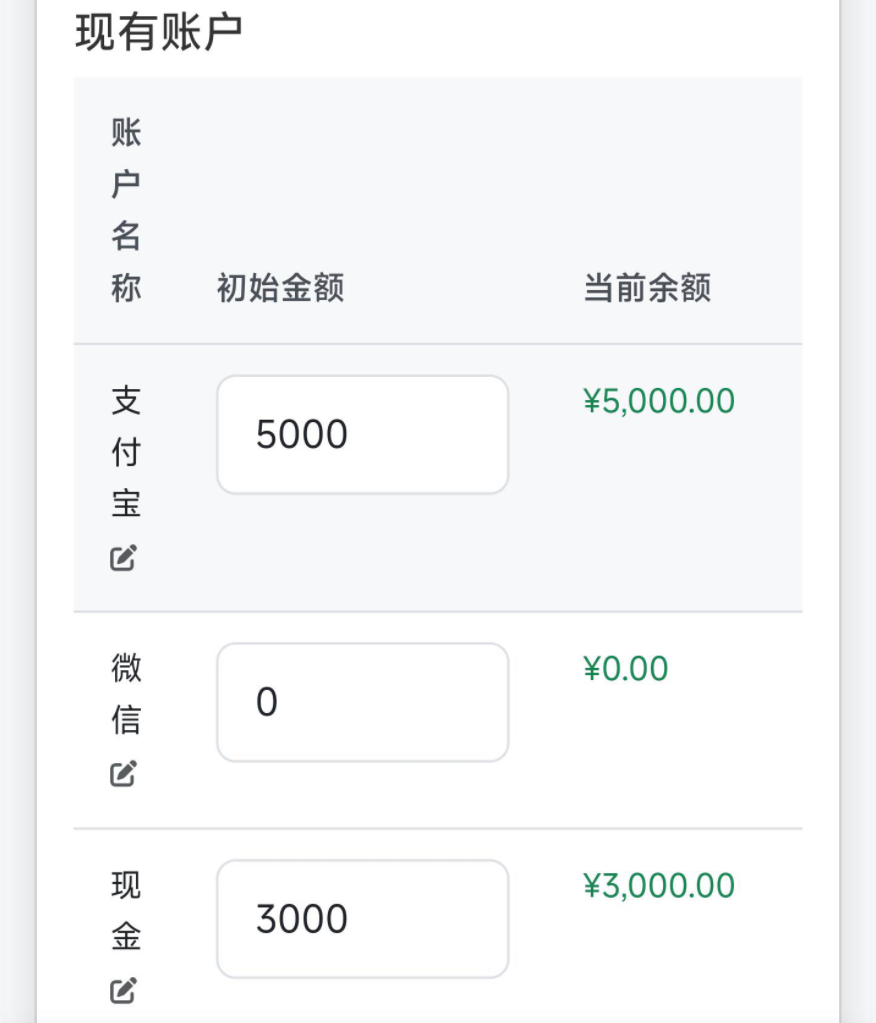Select the 现金 account name
Image resolution: width=876 pixels, height=1023 pixels.
(x=126, y=911)
